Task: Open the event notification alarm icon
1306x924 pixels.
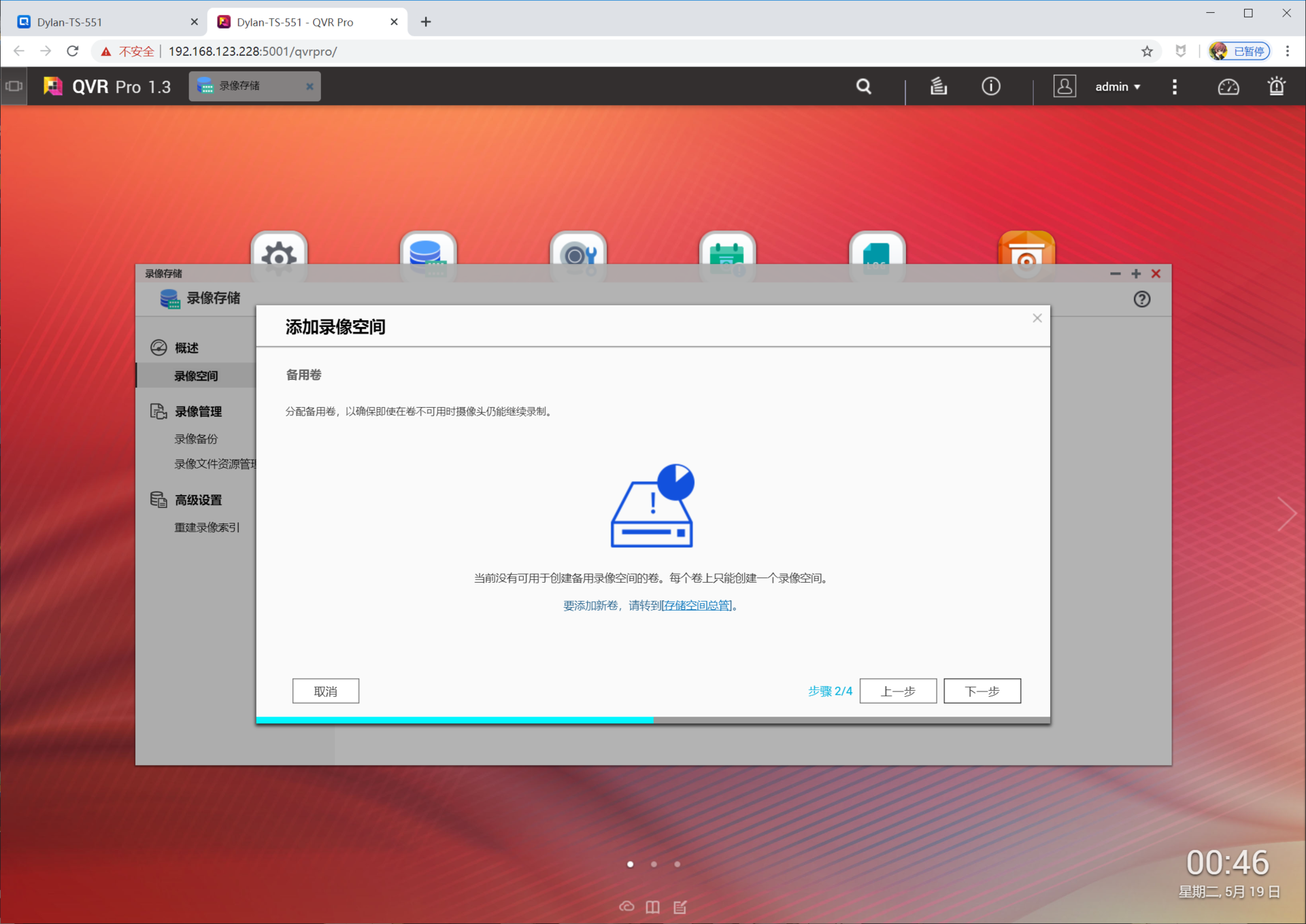Action: coord(1276,86)
